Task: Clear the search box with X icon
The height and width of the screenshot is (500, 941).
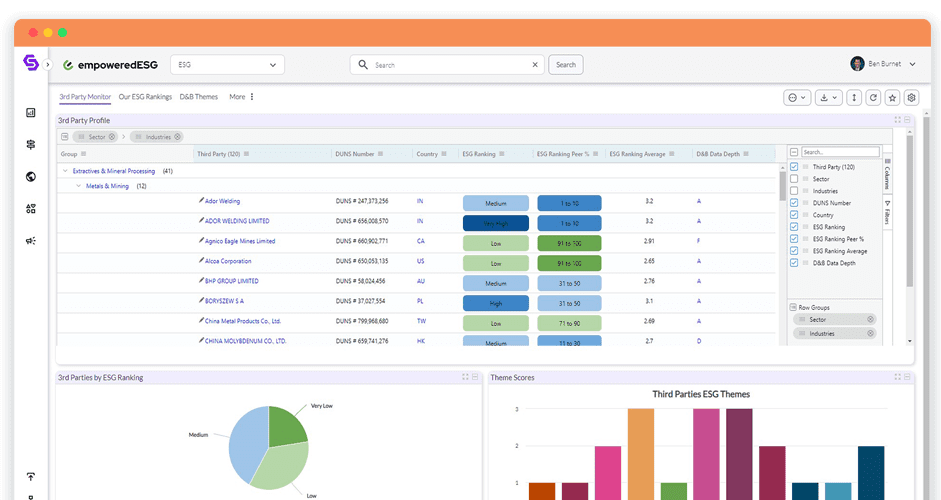Action: point(535,65)
